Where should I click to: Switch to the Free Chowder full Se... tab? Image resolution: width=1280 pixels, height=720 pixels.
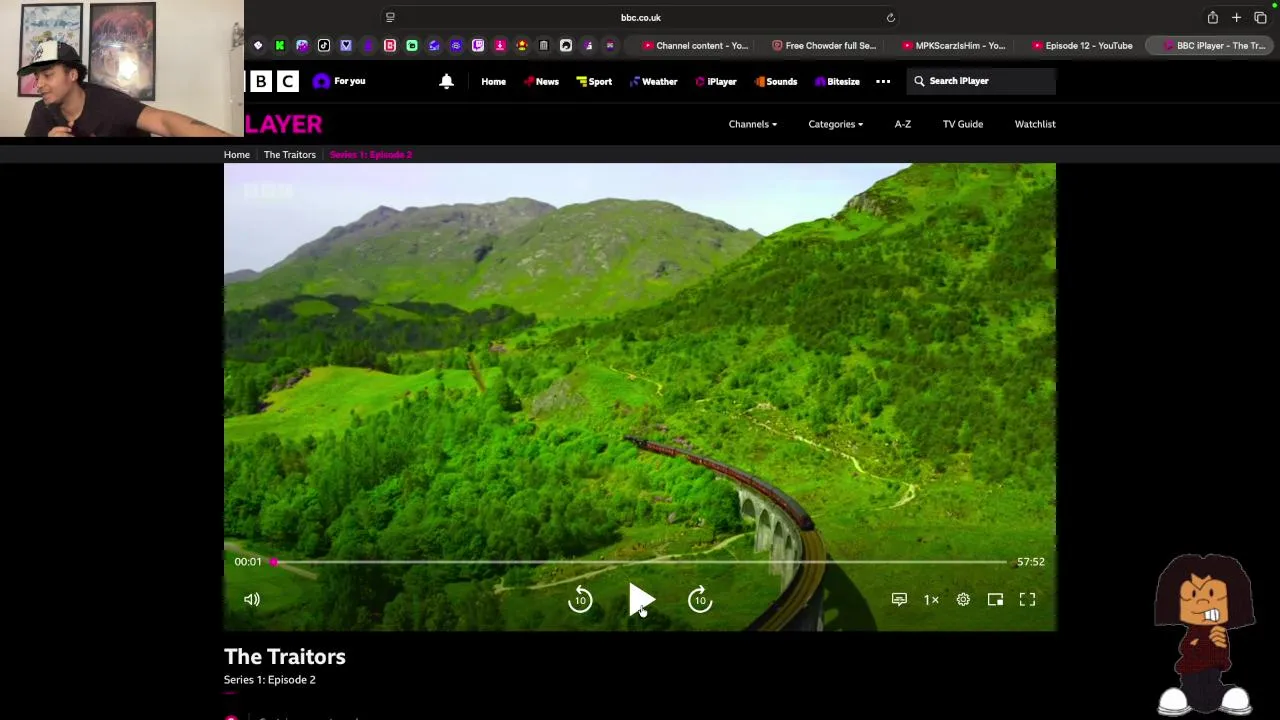(x=824, y=45)
